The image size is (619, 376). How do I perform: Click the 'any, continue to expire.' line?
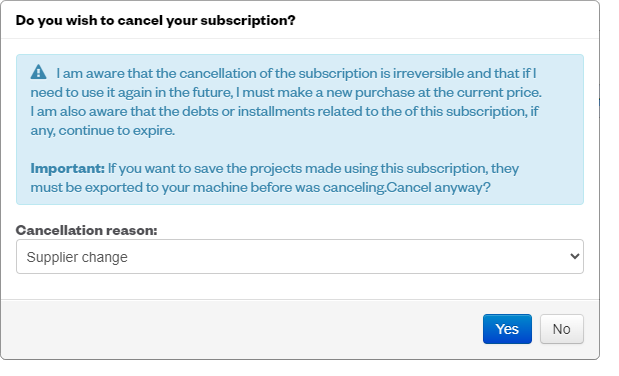[x=103, y=130]
